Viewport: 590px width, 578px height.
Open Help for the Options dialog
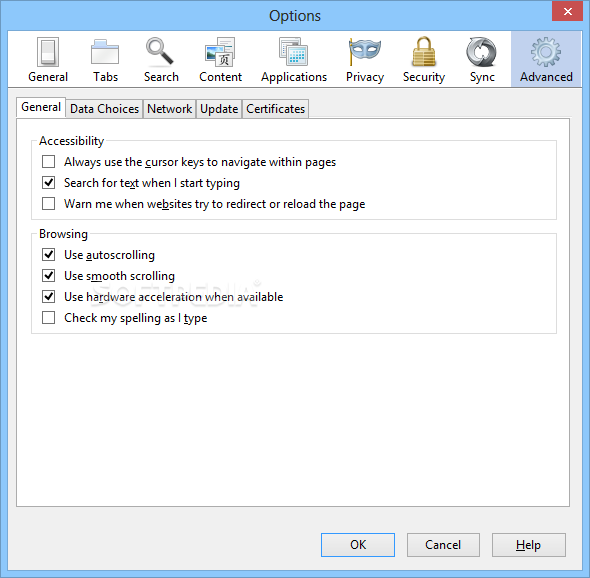tap(529, 545)
